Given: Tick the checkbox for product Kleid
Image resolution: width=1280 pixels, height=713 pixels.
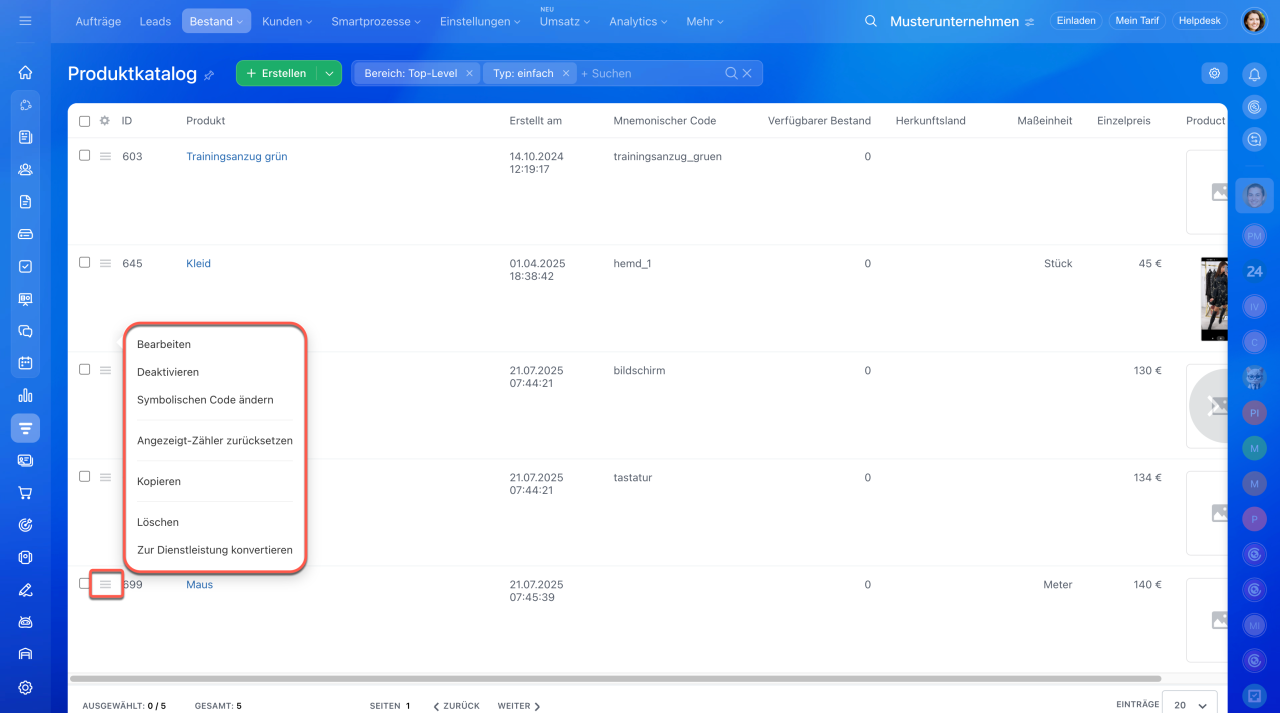Looking at the screenshot, I should tap(85, 262).
